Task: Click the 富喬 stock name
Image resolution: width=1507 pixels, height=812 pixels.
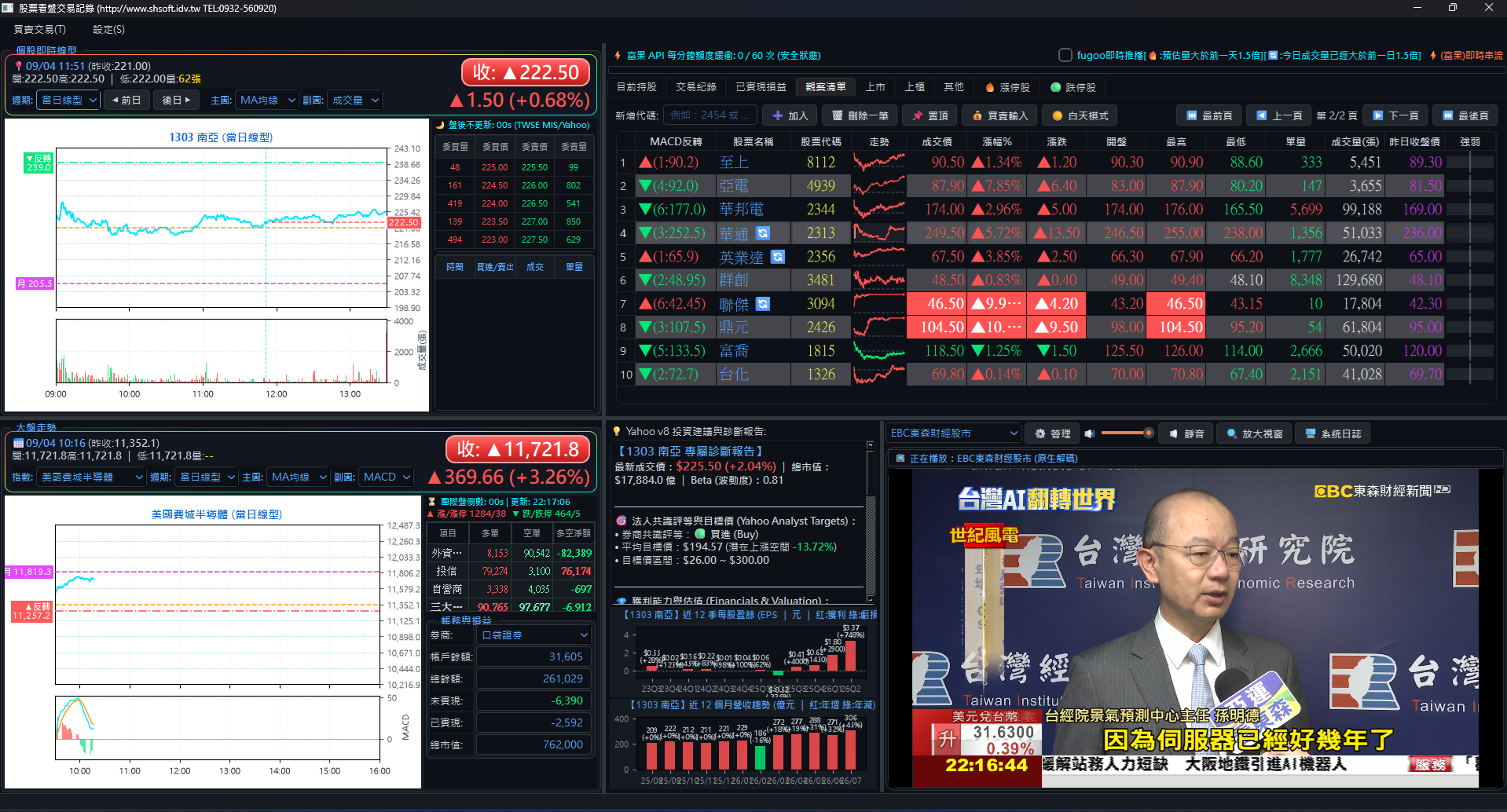Action: pos(734,351)
